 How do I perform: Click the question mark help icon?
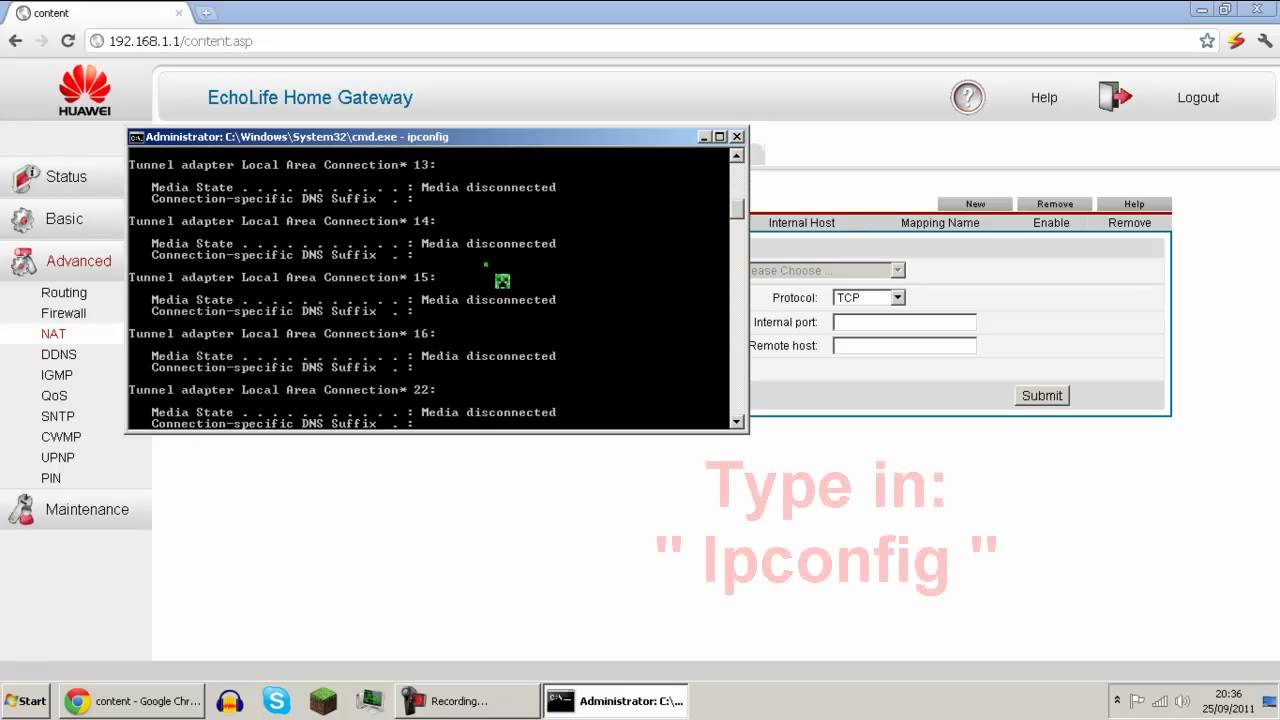pos(967,97)
